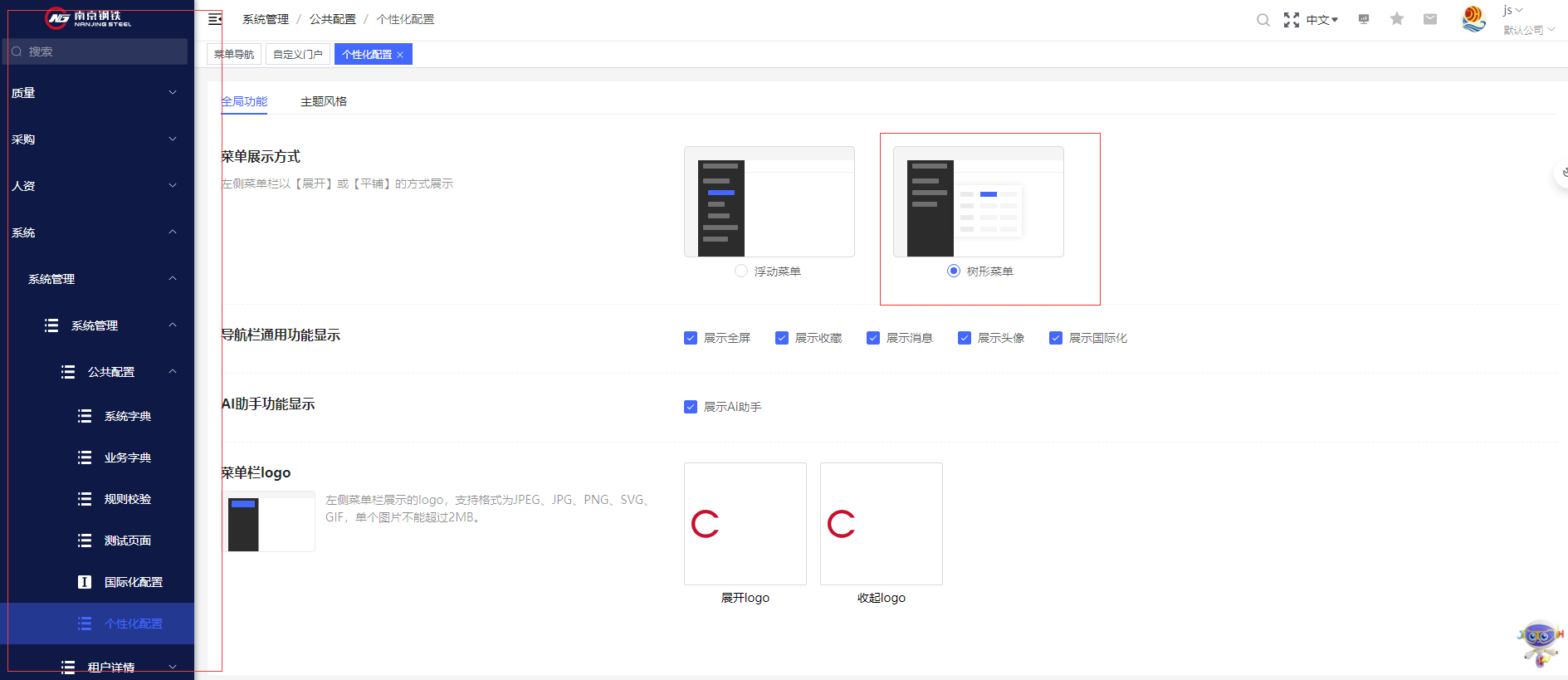The width and height of the screenshot is (1568, 680).
Task: Open messages envelope icon in header
Action: click(x=1429, y=19)
